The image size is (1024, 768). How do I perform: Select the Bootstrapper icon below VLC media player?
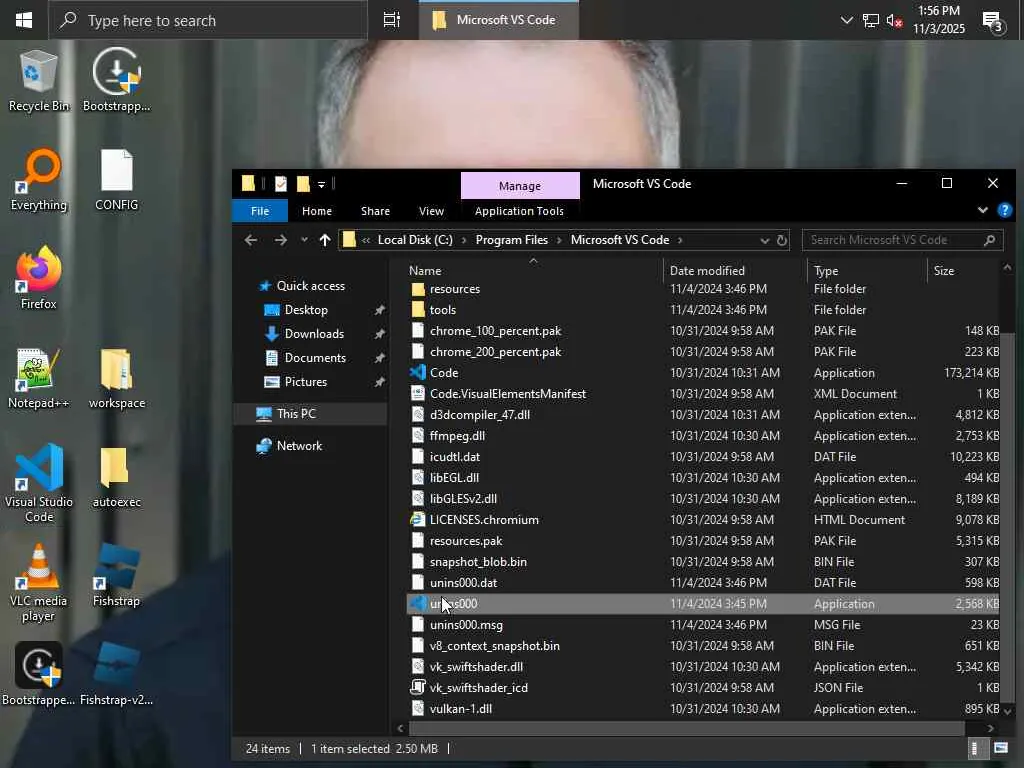tap(39, 674)
